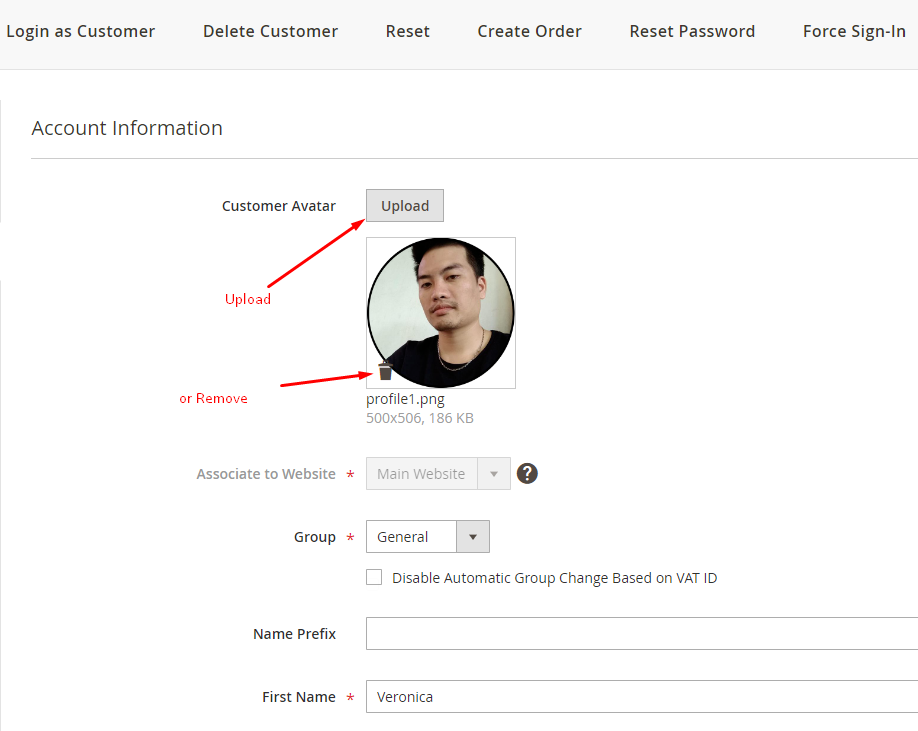The image size is (918, 731).
Task: Select the General group combo box
Action: tap(428, 537)
